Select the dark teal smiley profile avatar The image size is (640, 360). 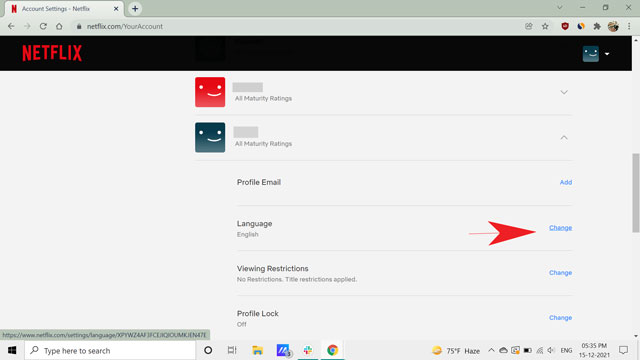coord(210,138)
